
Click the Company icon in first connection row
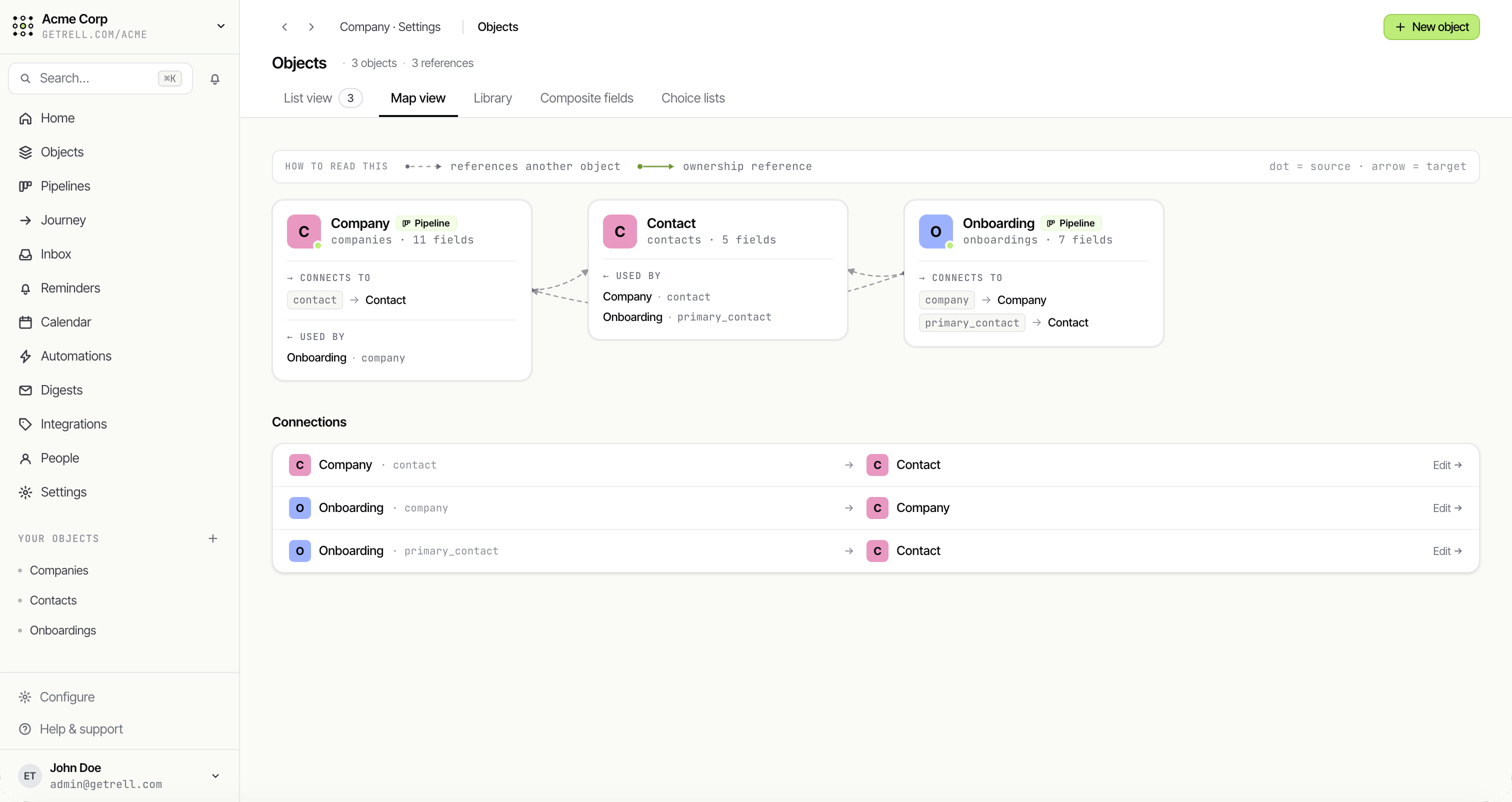pyautogui.click(x=299, y=465)
